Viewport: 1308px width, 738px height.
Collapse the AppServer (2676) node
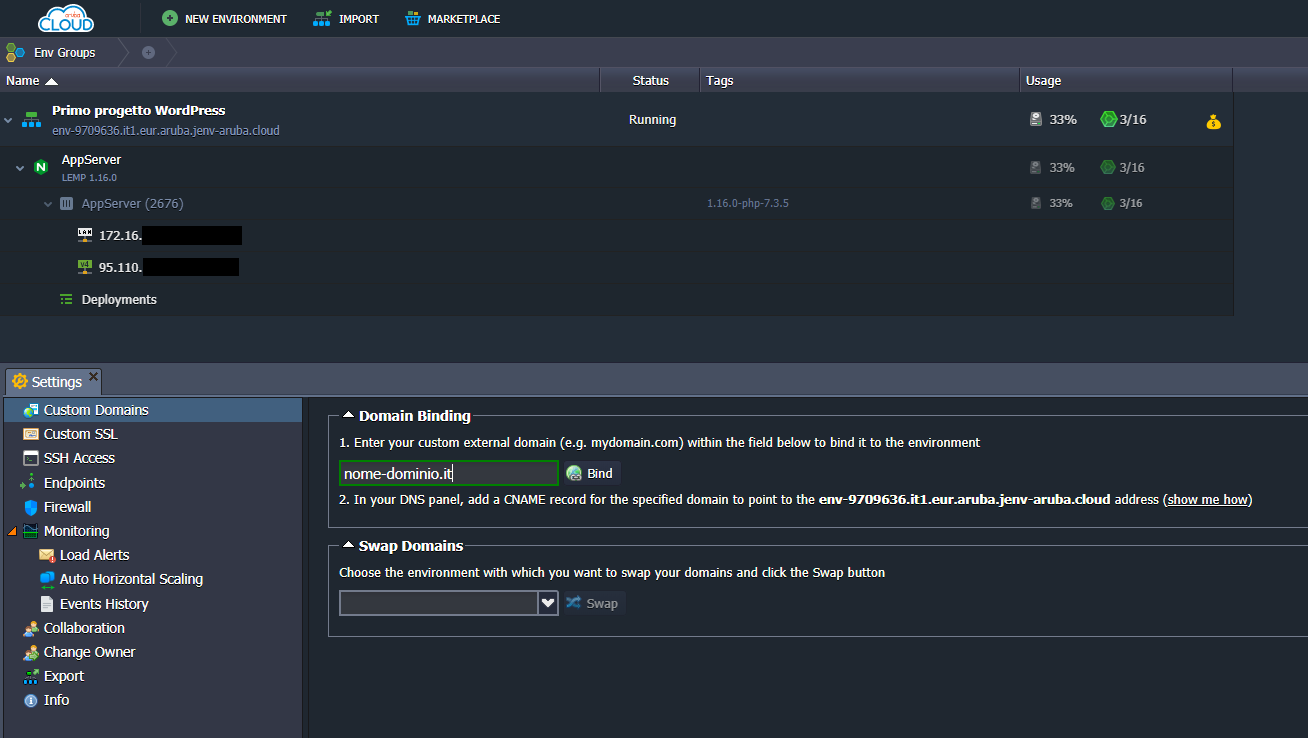click(x=48, y=204)
